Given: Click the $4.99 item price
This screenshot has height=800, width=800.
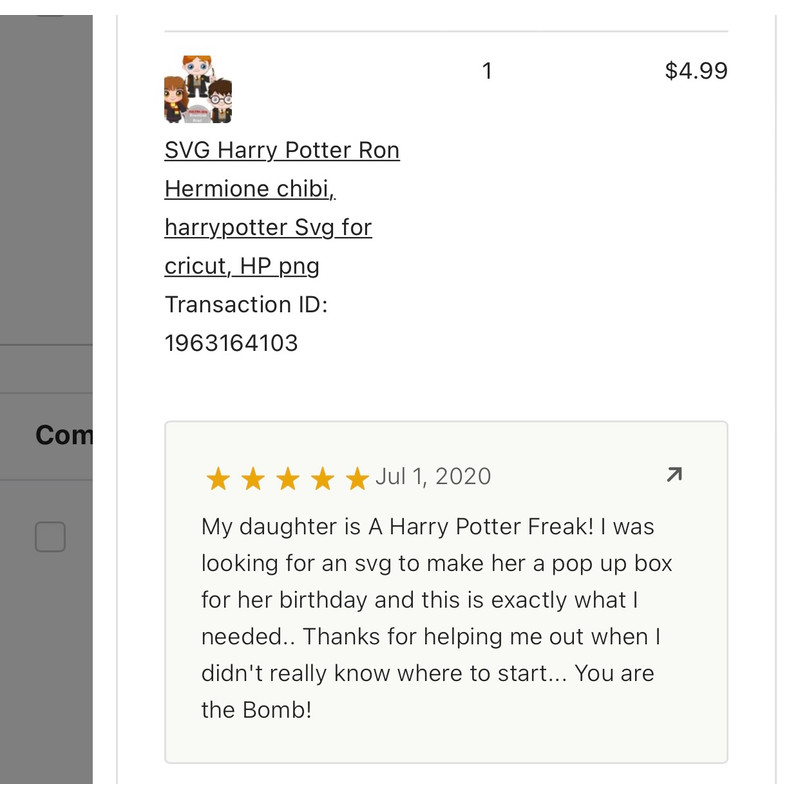Looking at the screenshot, I should pos(696,71).
